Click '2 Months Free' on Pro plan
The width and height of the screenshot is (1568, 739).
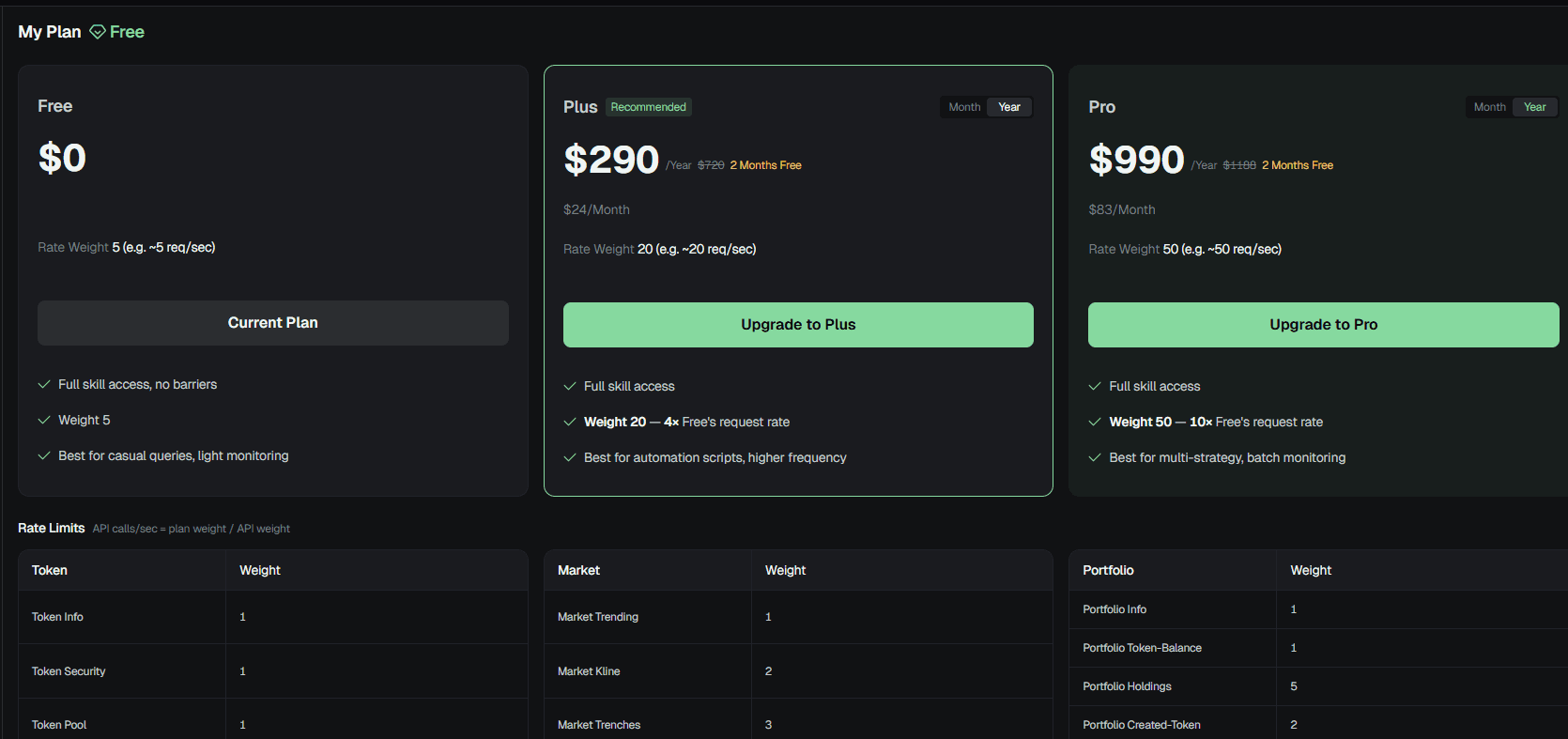coord(1297,165)
